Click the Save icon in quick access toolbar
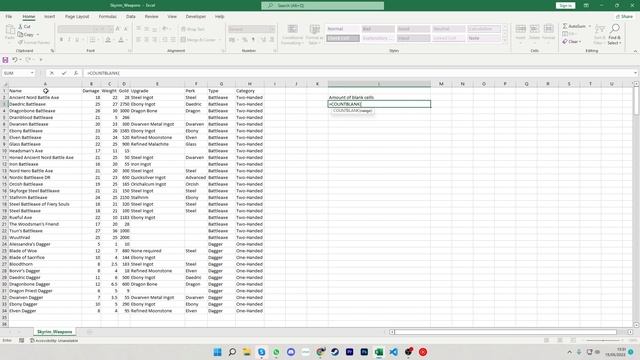Screen dimensions: 640x360 point(5,60)
